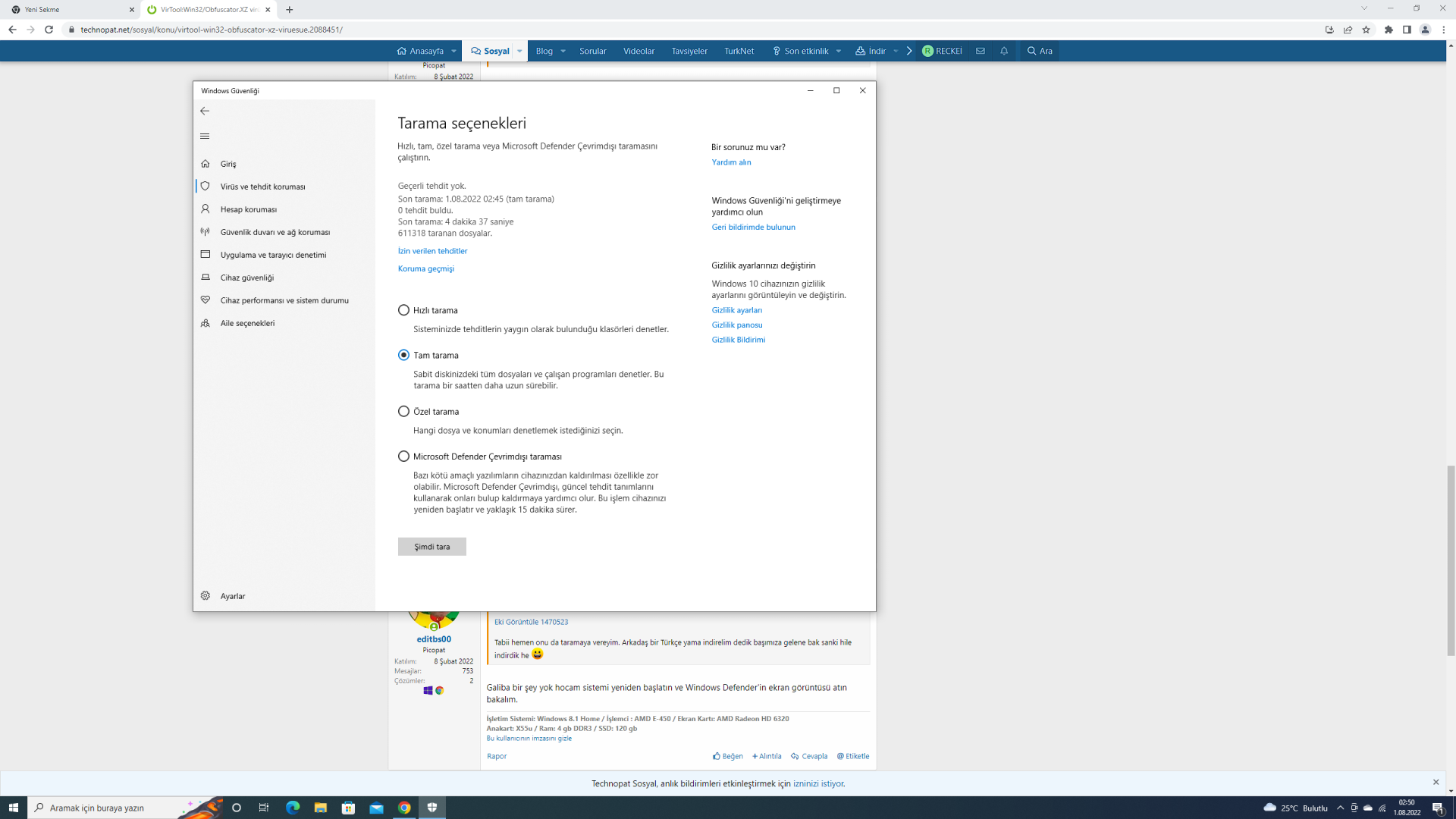Open Aile seçenekleri family icon

click(206, 323)
